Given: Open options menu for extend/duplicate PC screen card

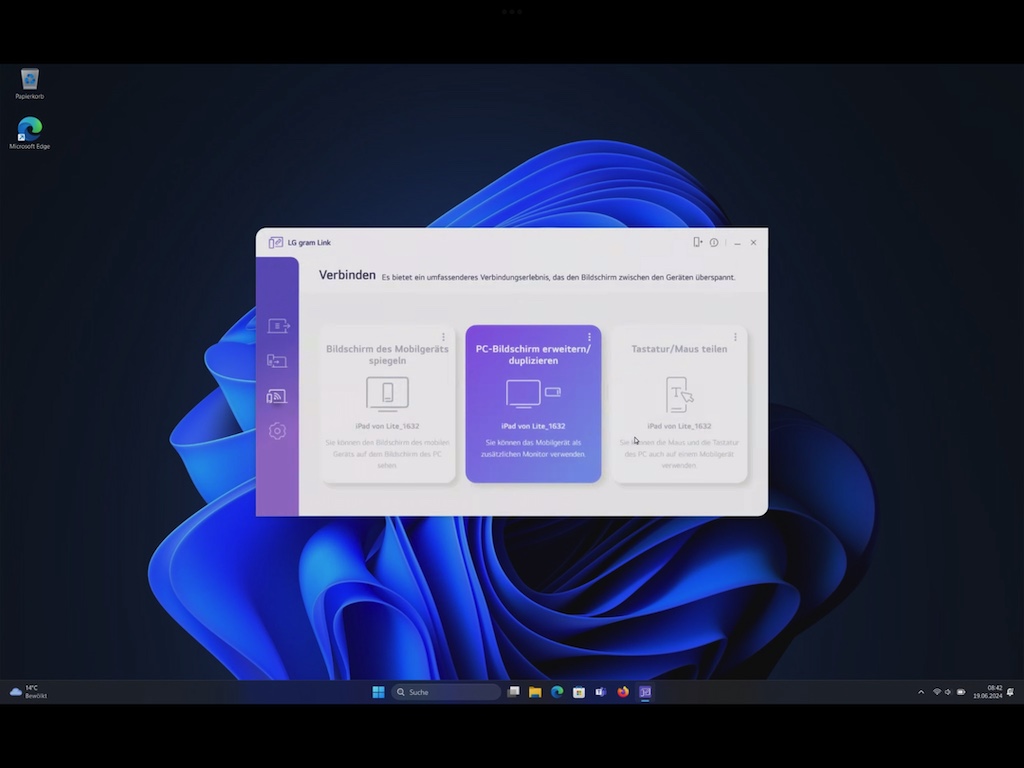Looking at the screenshot, I should (589, 337).
